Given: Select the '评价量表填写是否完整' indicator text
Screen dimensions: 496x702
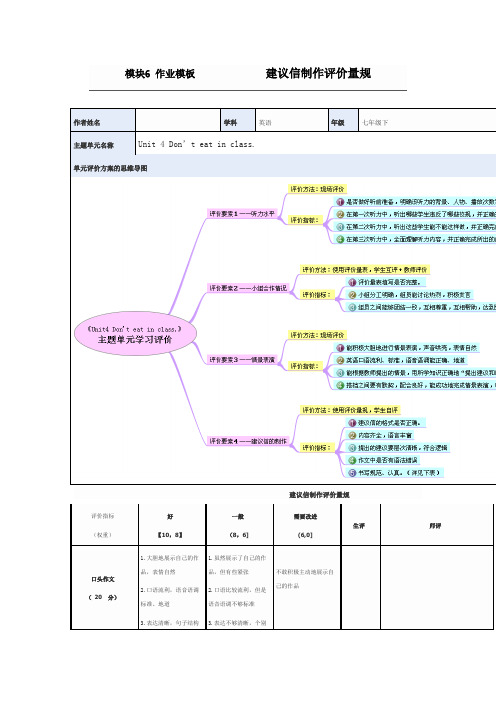Looking at the screenshot, I should point(389,282).
